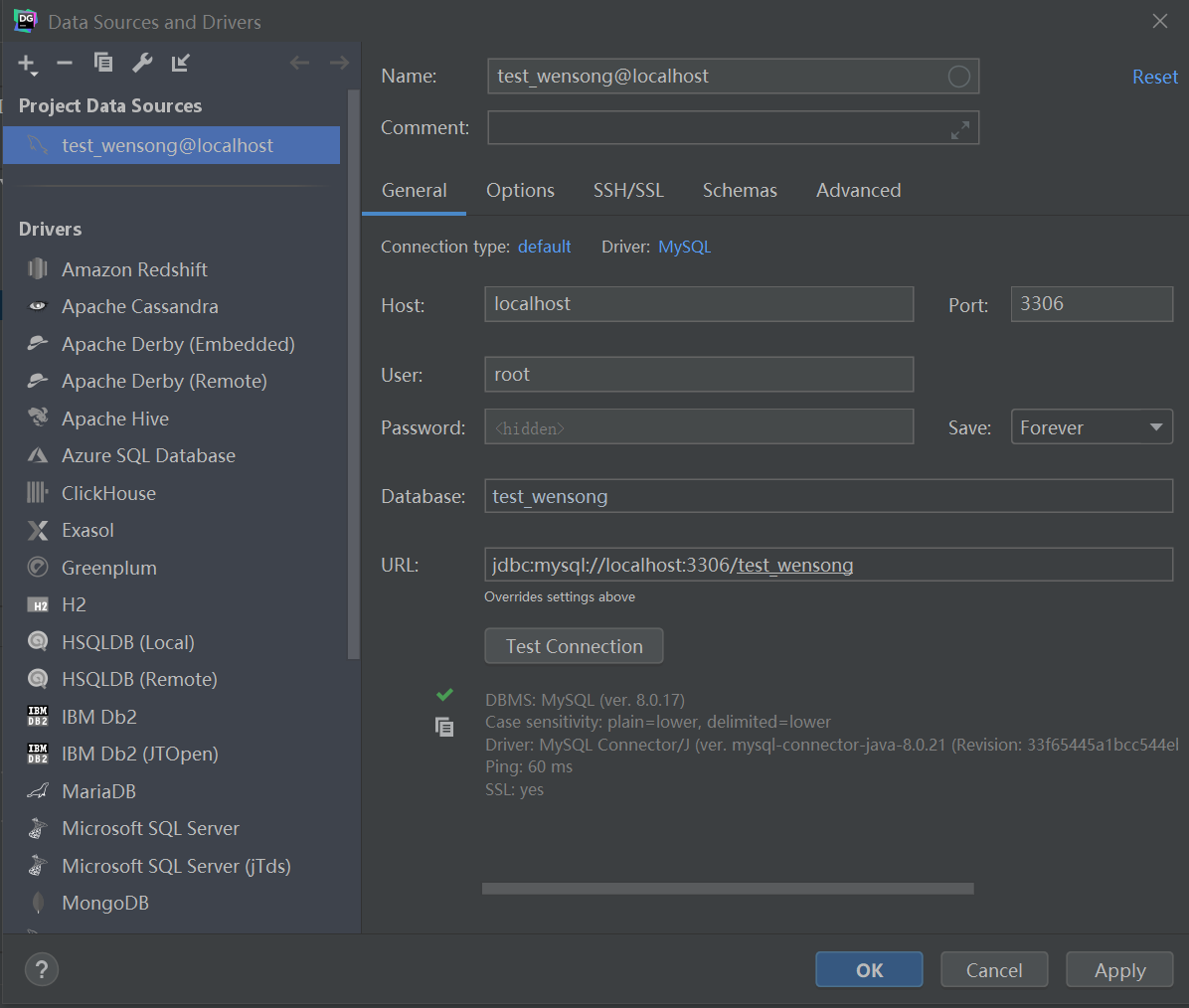Select Greenplum driver
Image resolution: width=1189 pixels, height=1008 pixels.
pos(171,568)
